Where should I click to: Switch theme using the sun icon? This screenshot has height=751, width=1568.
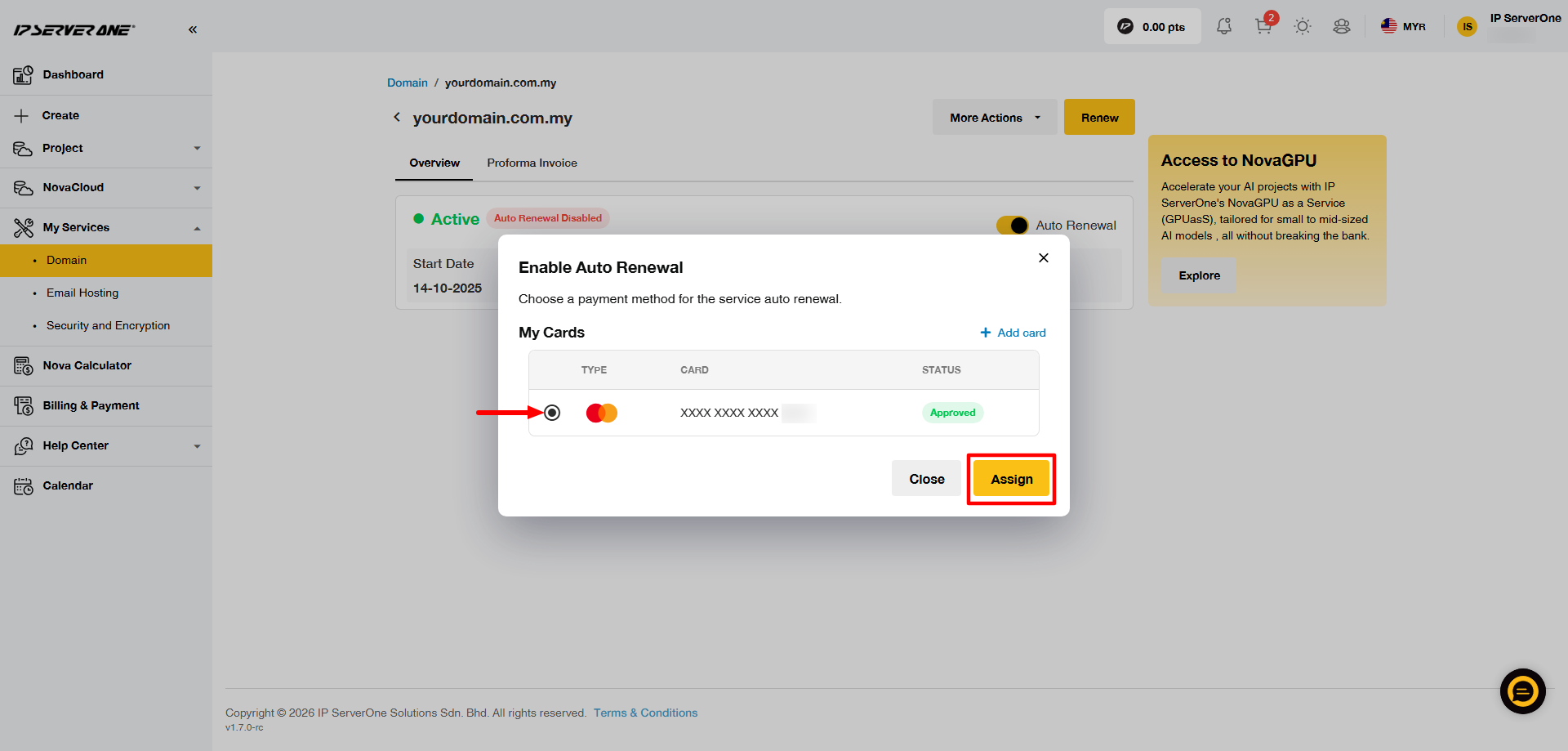tap(1303, 26)
